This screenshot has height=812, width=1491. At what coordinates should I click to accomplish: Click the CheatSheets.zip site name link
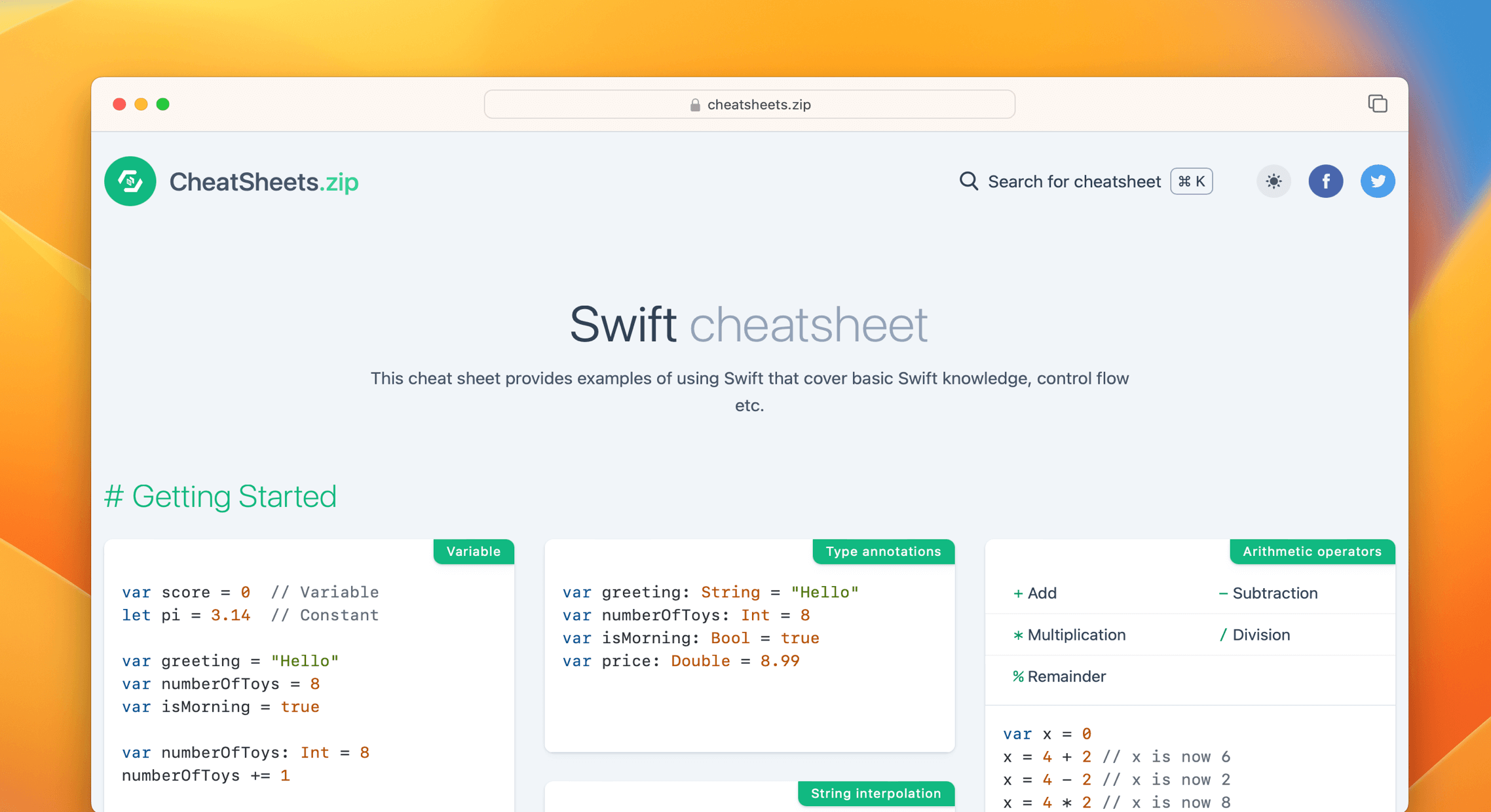[263, 181]
